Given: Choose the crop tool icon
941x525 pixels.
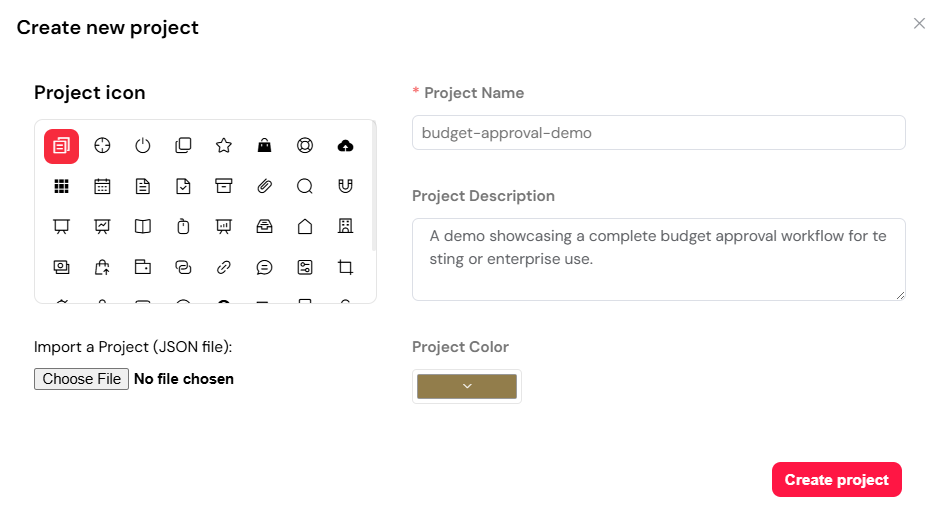Looking at the screenshot, I should pos(346,267).
